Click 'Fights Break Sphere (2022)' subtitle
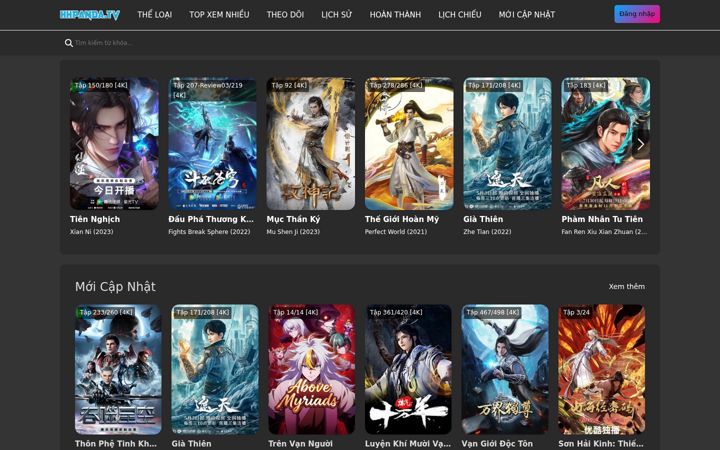The height and width of the screenshot is (450, 720). click(x=209, y=232)
